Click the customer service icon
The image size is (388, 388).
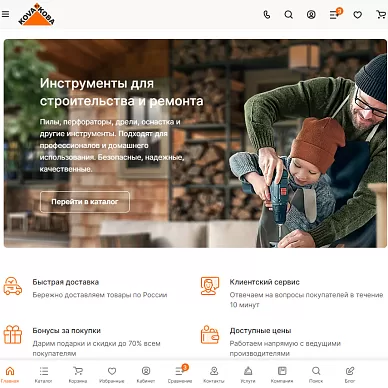tap(210, 286)
